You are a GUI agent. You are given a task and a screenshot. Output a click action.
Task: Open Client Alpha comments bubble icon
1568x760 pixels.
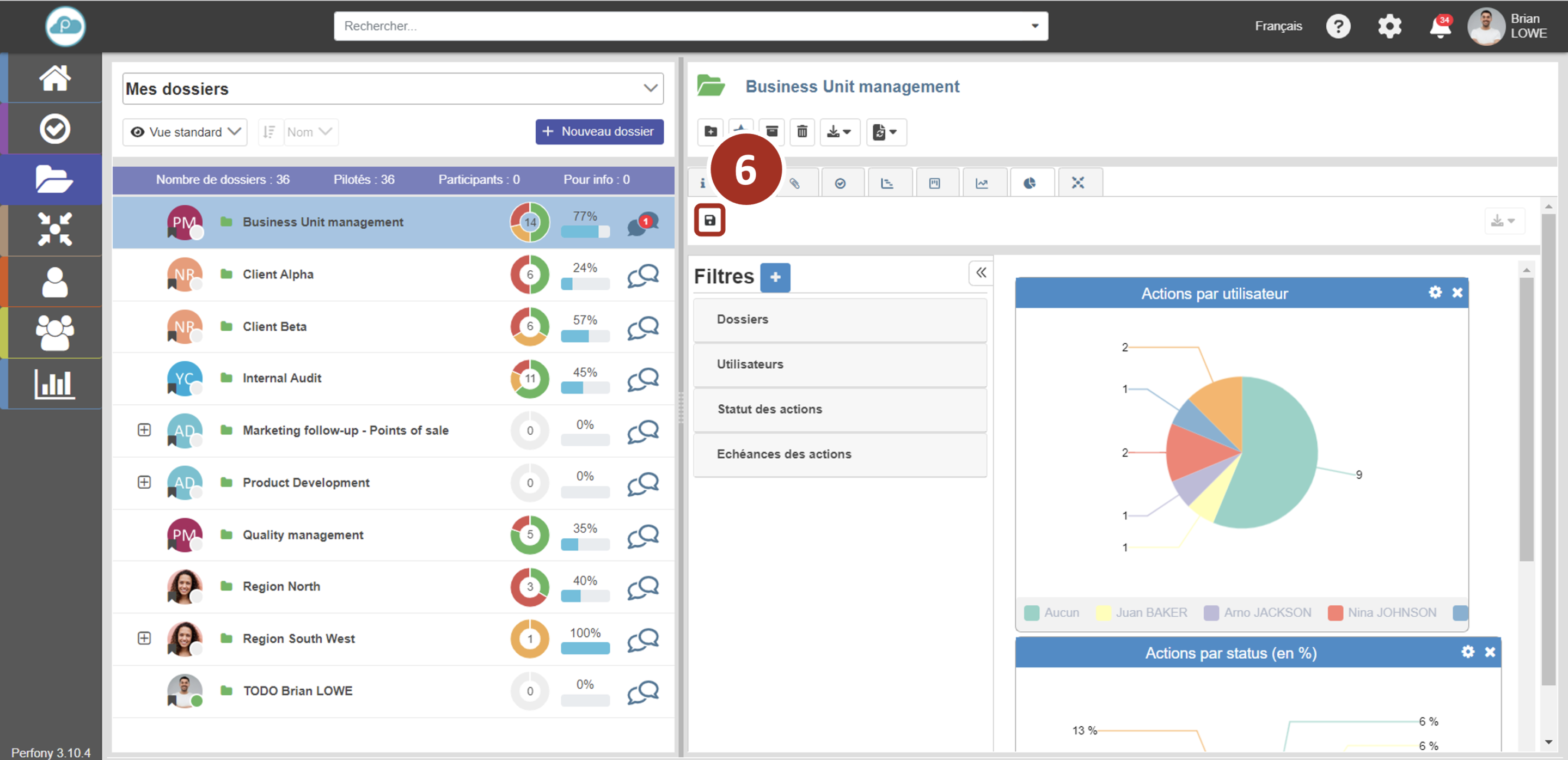click(643, 275)
